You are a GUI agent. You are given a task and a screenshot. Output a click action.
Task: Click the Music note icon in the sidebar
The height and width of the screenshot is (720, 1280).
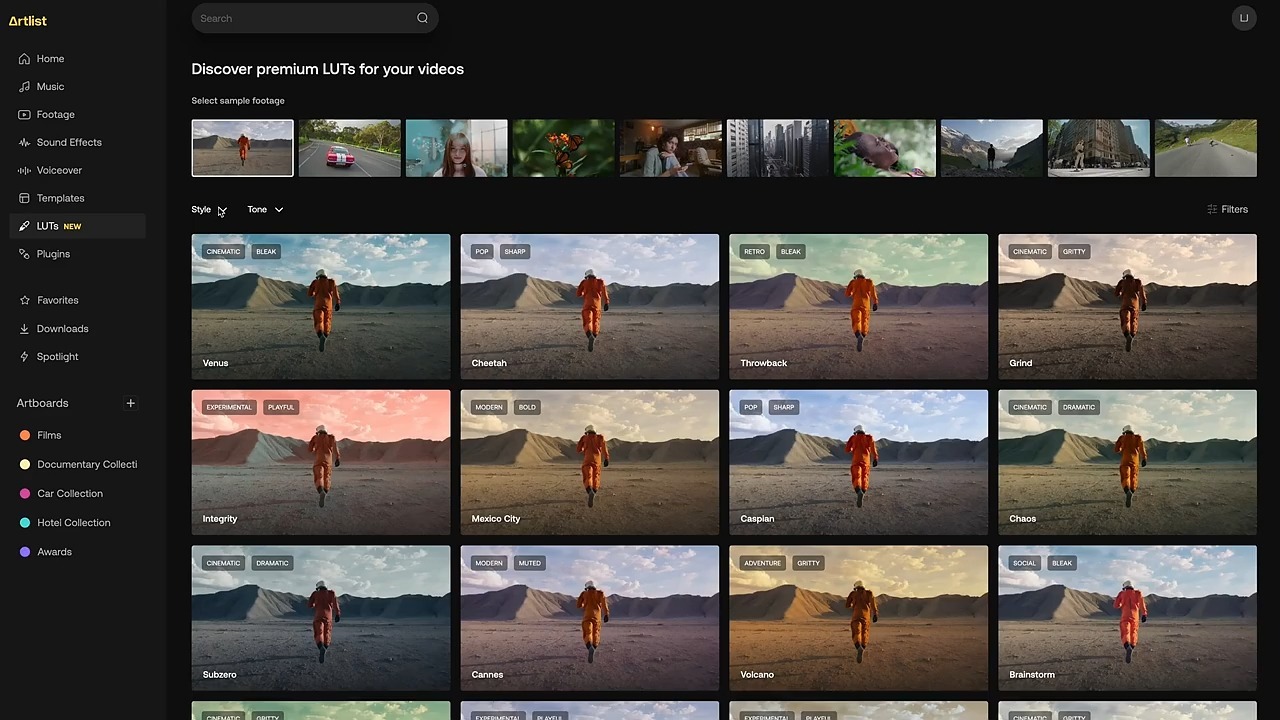click(x=24, y=87)
